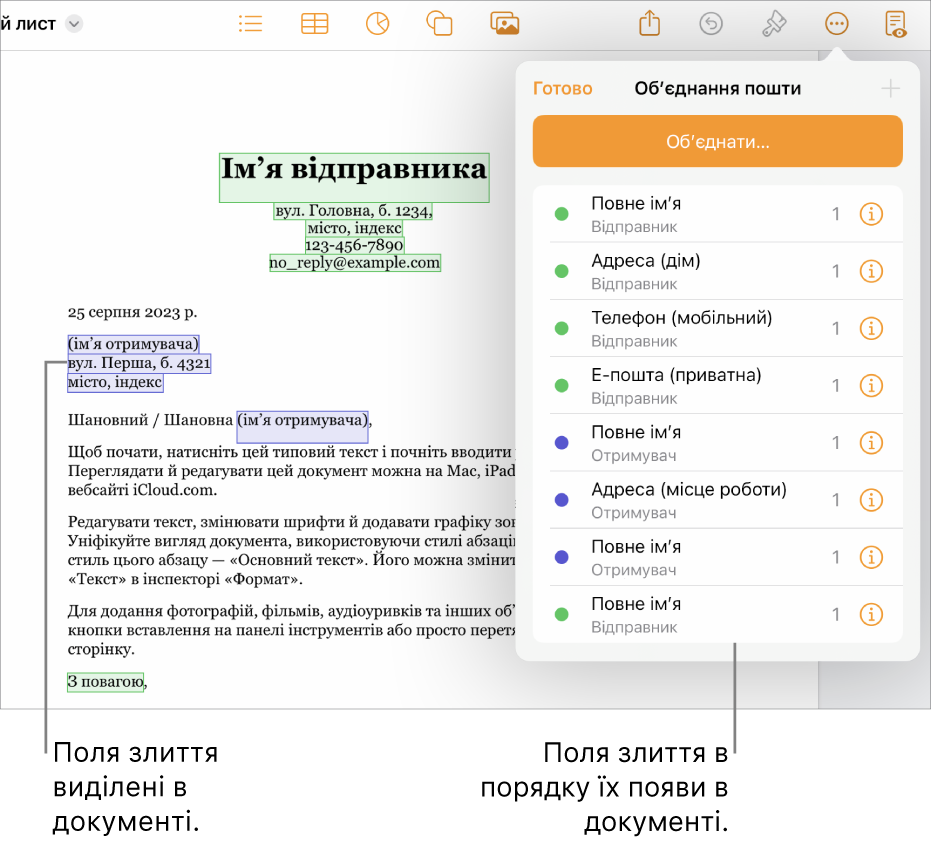Viewport: 931px width, 843px height.
Task: Insert a table using toolbar icon
Action: 315,24
